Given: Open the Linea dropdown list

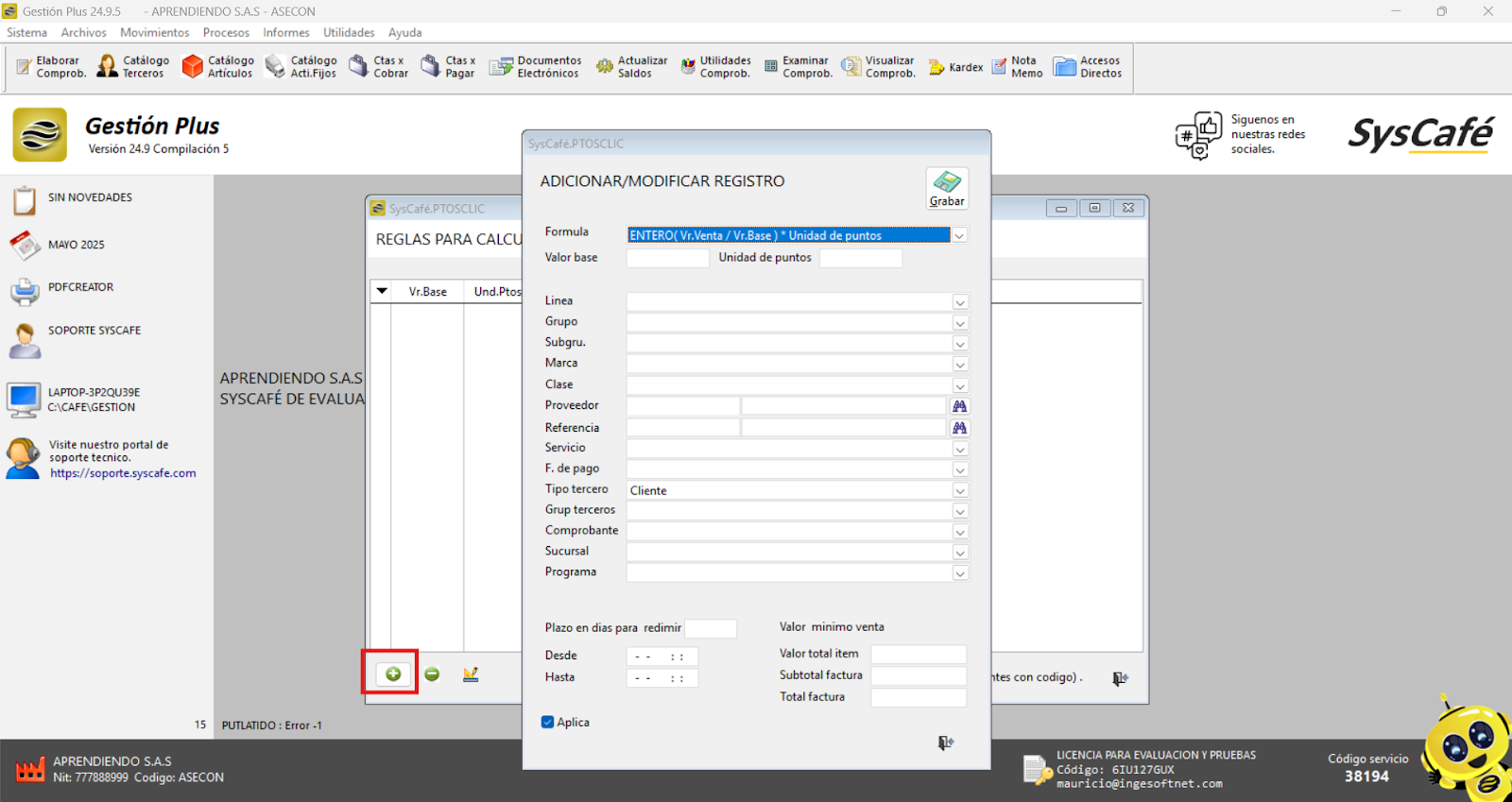Looking at the screenshot, I should pos(959,302).
